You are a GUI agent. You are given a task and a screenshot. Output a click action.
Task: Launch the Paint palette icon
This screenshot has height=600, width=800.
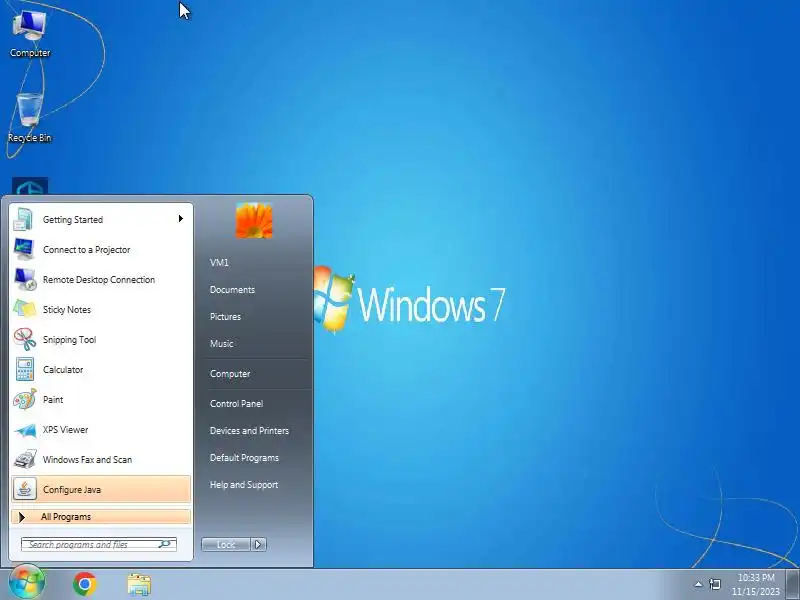pyautogui.click(x=24, y=399)
